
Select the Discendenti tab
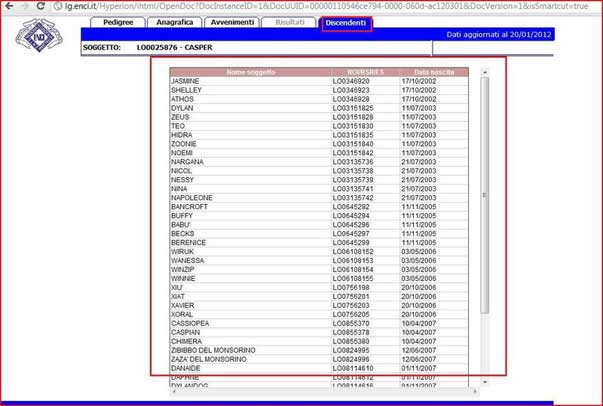point(346,22)
